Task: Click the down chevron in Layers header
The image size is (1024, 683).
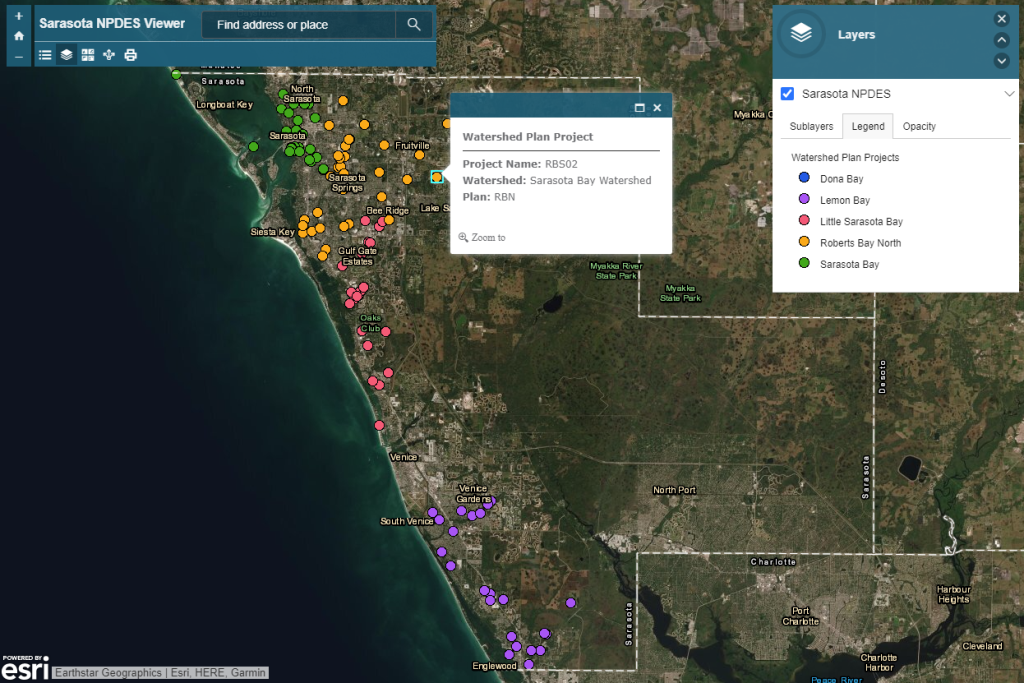Action: pos(1001,61)
